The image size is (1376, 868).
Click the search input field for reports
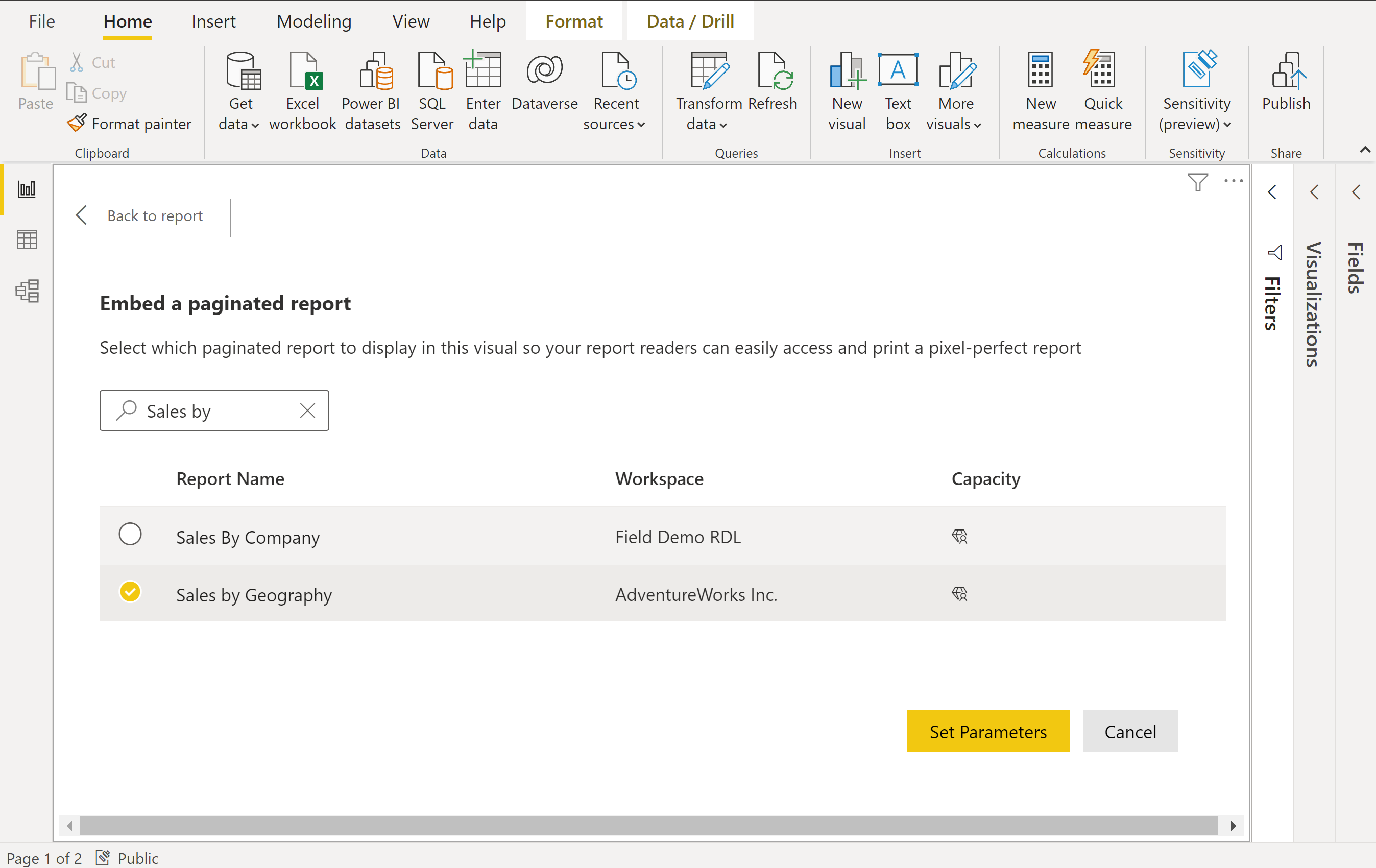coord(214,410)
